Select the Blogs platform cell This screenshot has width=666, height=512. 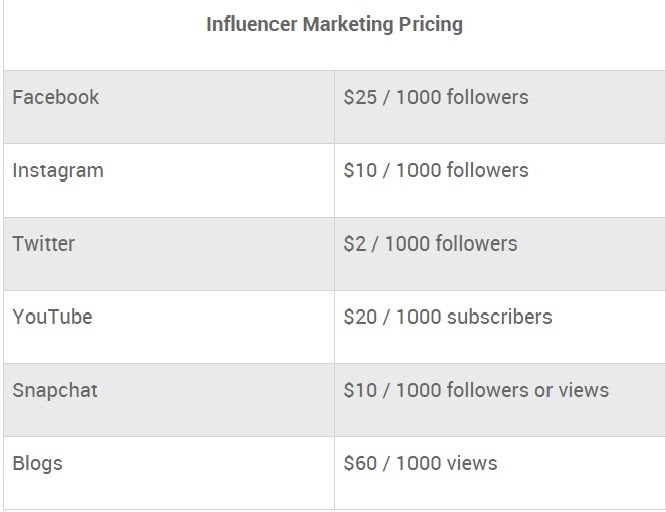pos(38,463)
